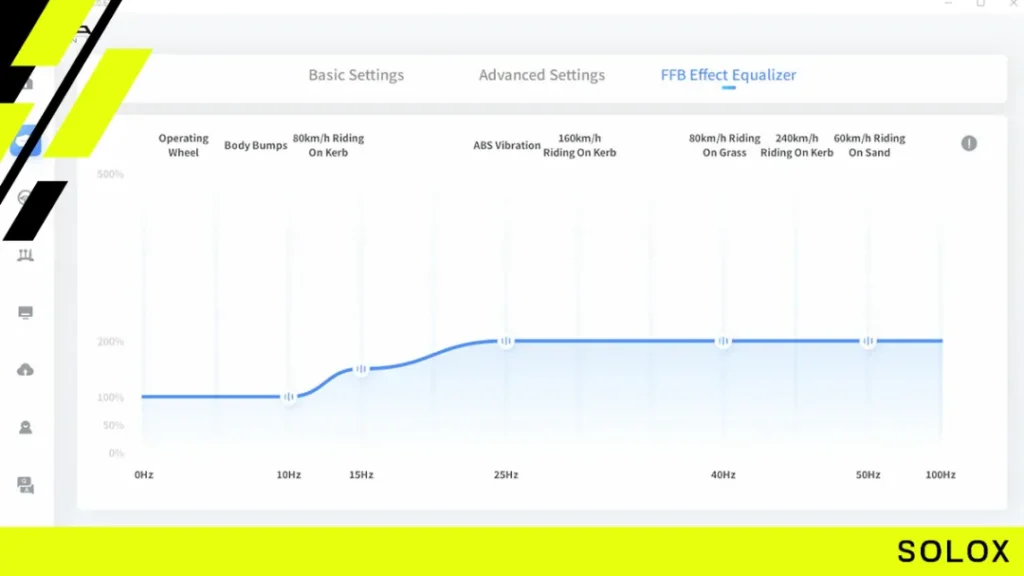This screenshot has width=1024, height=576.
Task: Click the 50Hz axis label
Action: 868,475
